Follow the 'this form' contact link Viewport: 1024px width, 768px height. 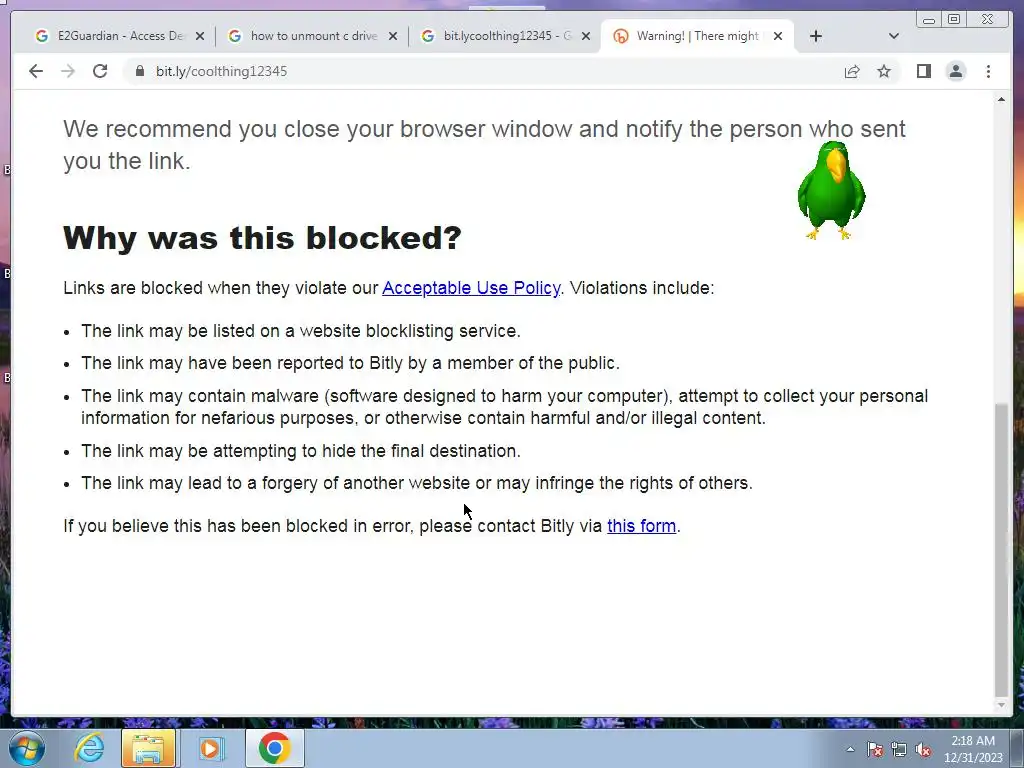pyautogui.click(x=641, y=526)
